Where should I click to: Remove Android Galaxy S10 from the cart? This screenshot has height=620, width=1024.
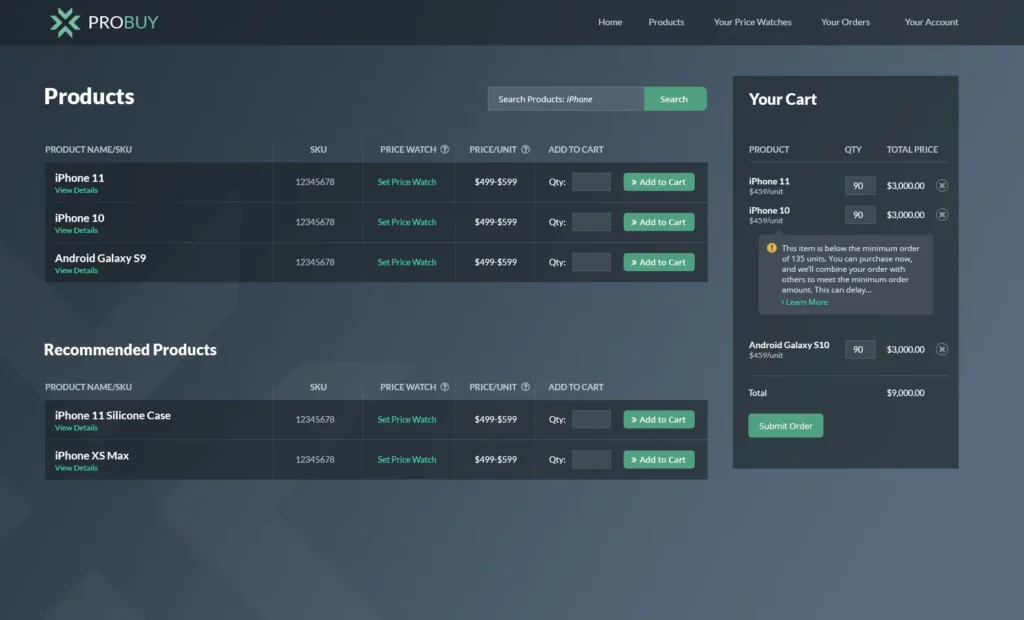(x=942, y=349)
